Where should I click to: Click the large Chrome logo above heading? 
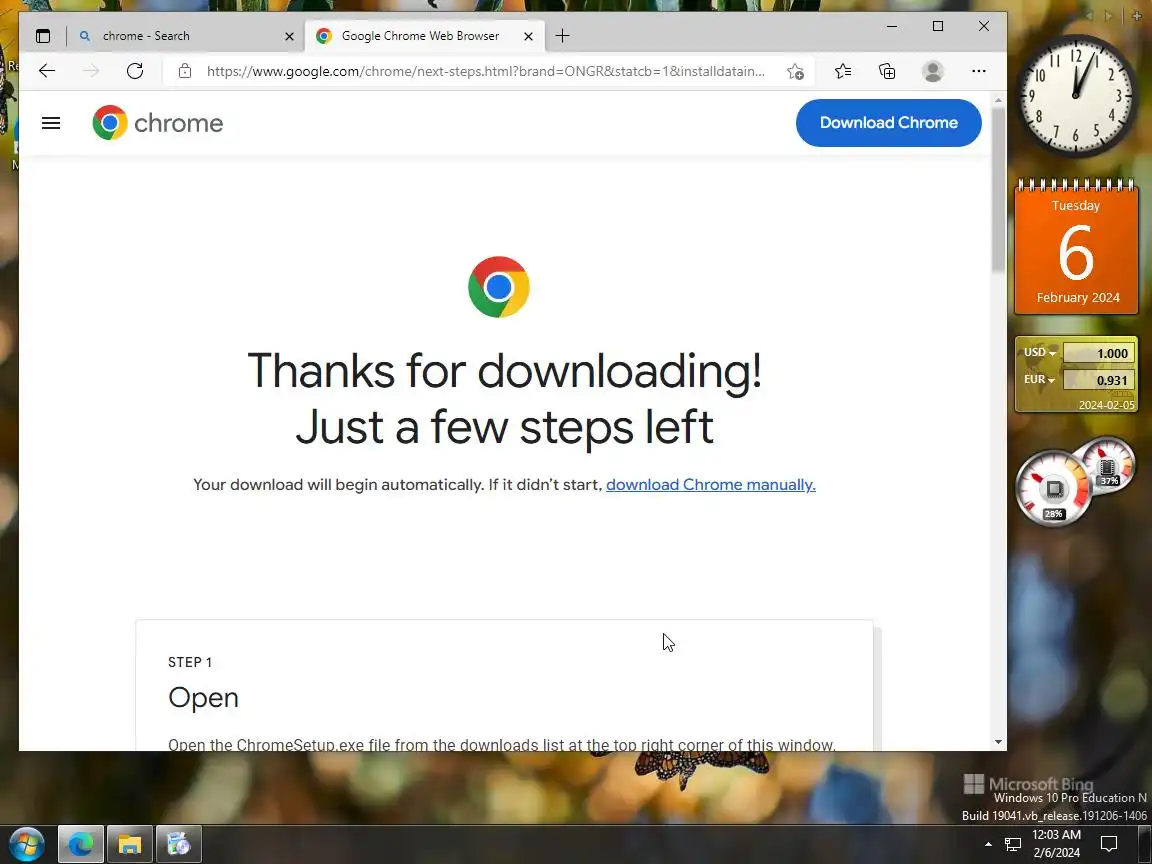tap(499, 287)
